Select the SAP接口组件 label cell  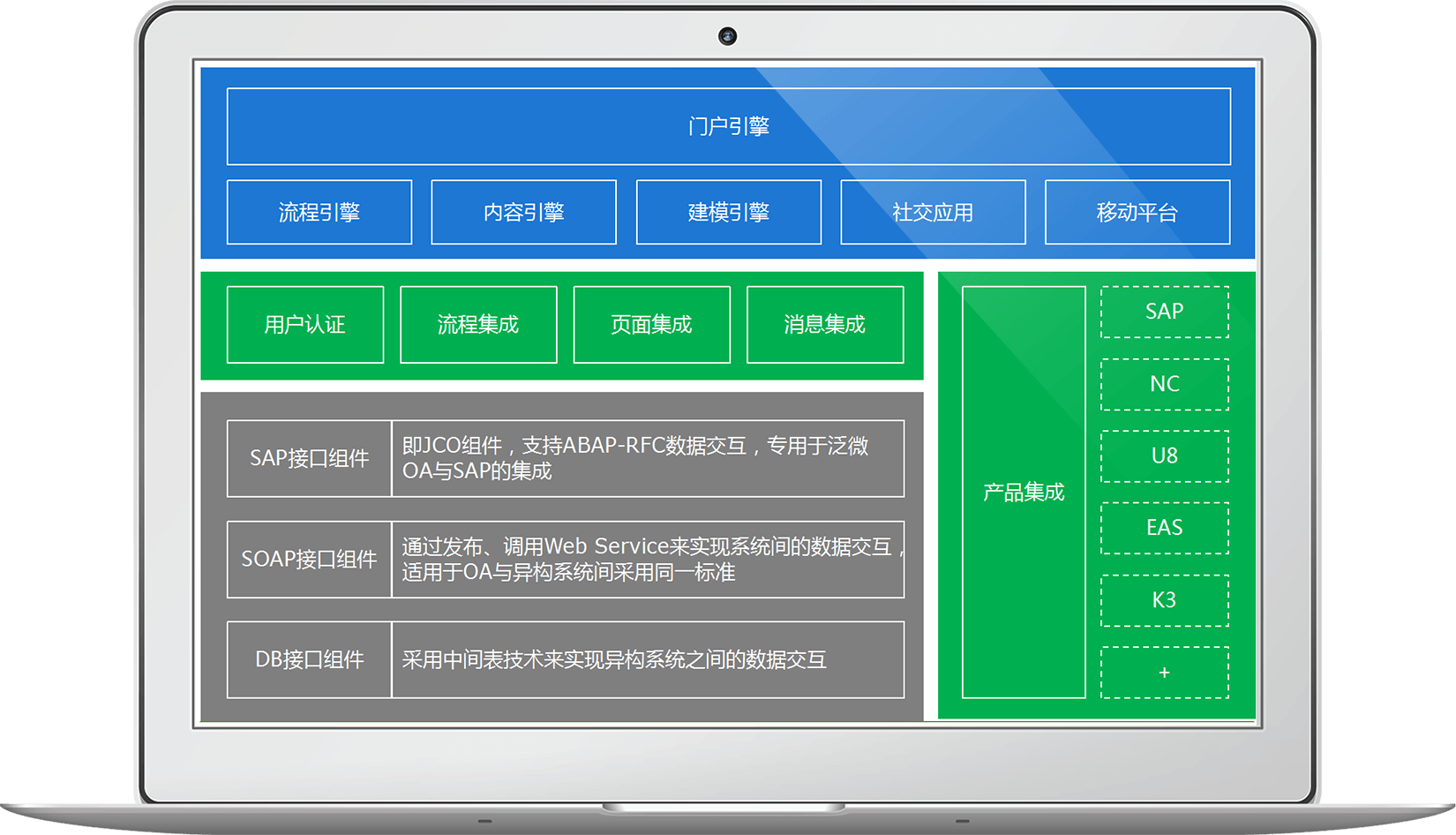[x=309, y=458]
